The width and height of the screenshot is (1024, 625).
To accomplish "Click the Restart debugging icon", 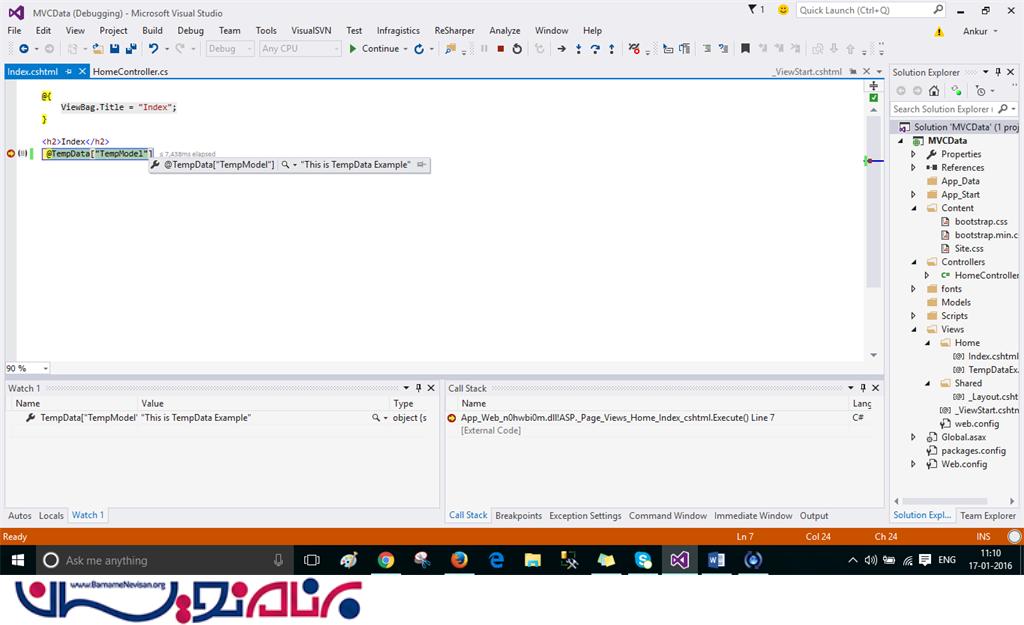I will (x=517, y=48).
